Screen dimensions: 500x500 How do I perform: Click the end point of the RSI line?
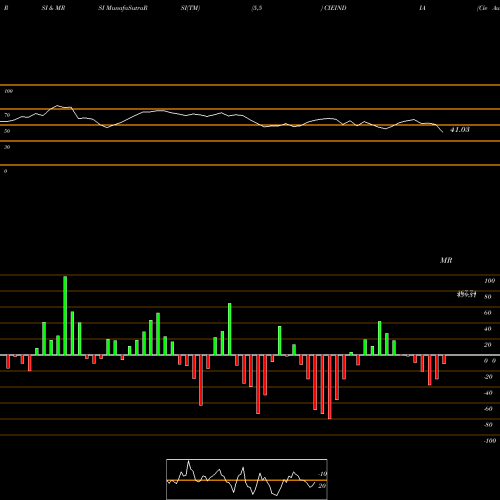click(x=443, y=132)
